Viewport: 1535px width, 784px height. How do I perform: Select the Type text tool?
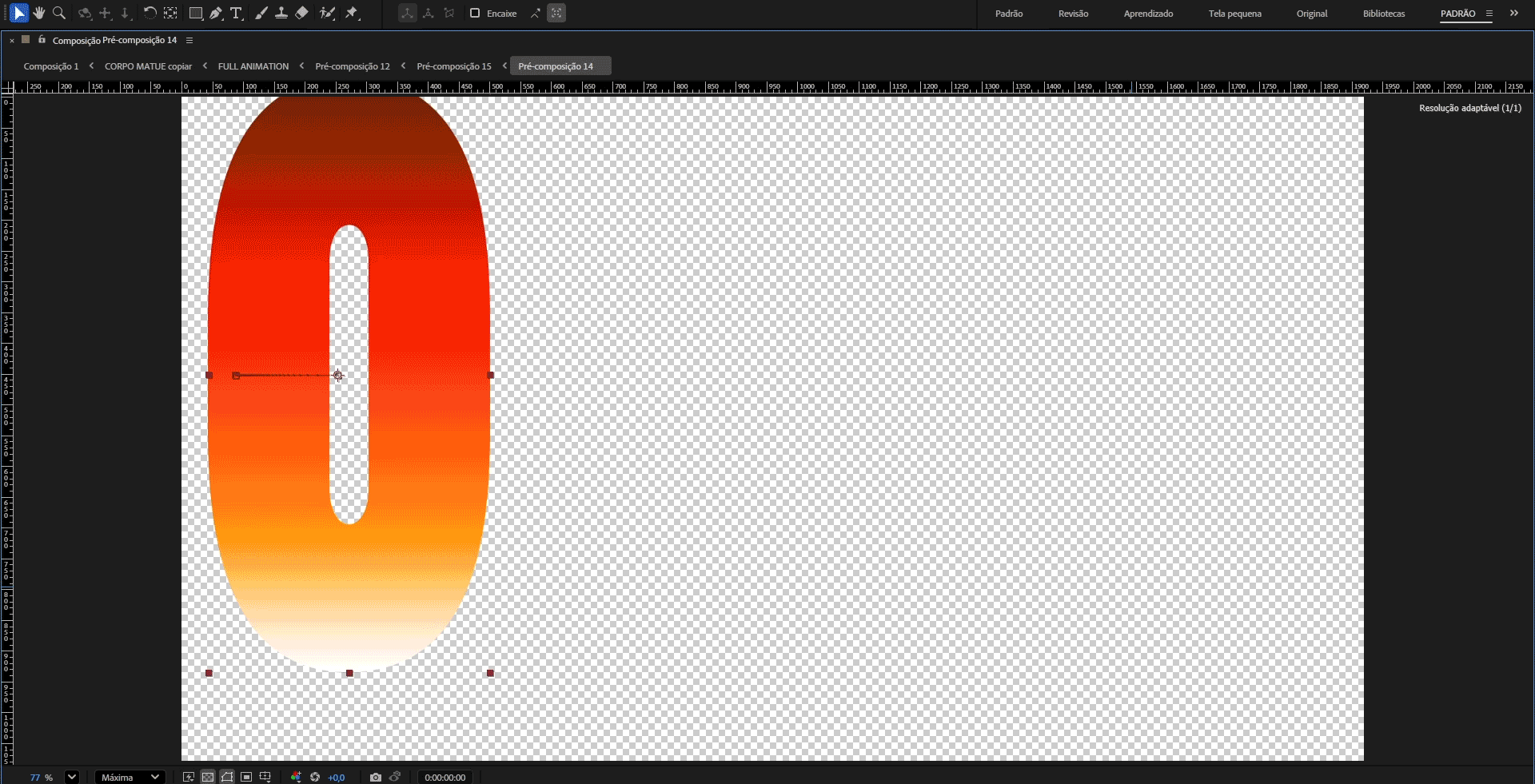coord(237,14)
